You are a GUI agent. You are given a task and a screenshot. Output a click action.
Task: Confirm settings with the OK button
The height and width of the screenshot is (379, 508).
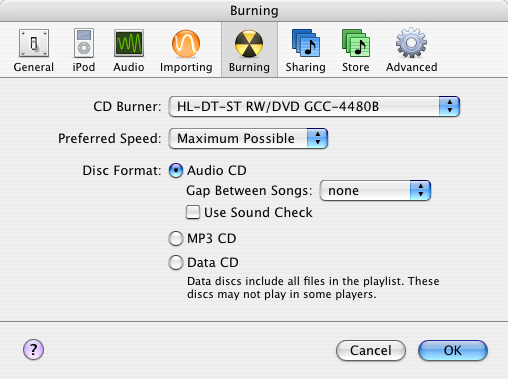(x=453, y=350)
